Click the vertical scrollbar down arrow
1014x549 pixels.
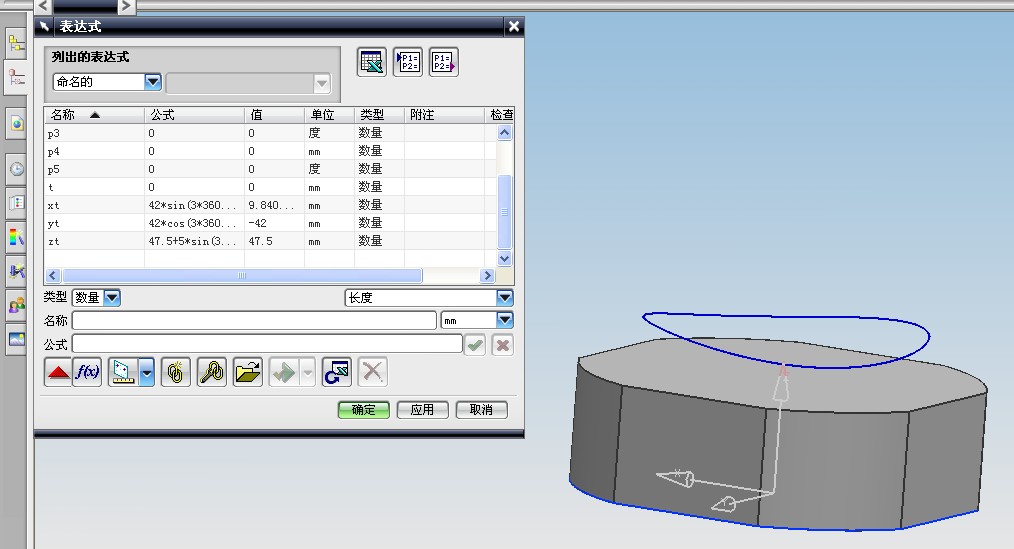[504, 259]
